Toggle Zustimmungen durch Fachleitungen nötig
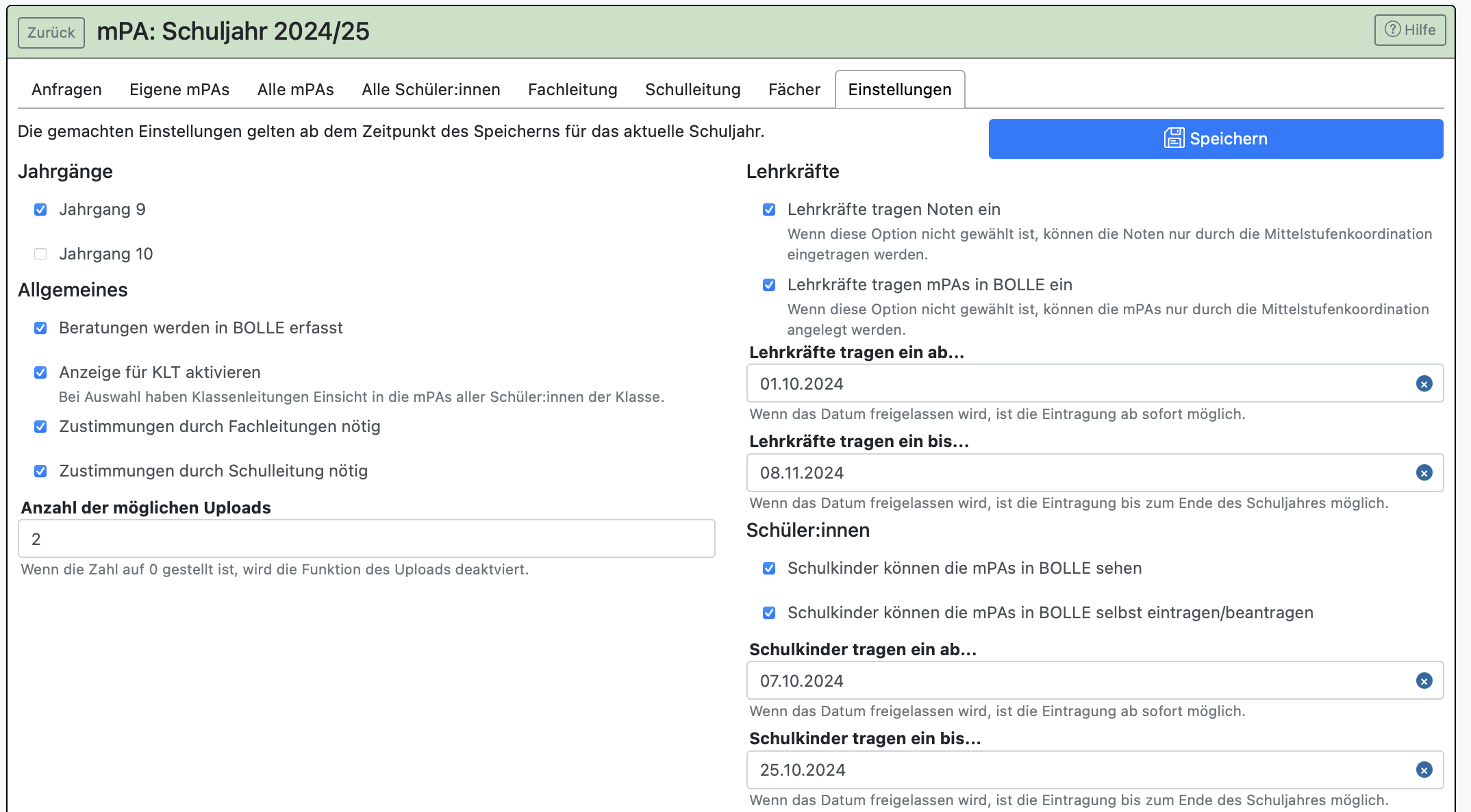Image resolution: width=1471 pixels, height=812 pixels. (40, 427)
